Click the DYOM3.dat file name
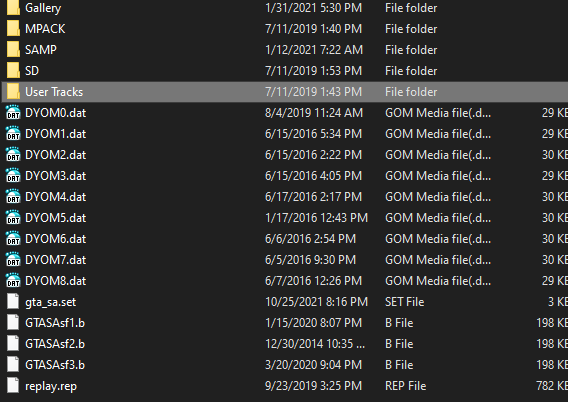 [55, 176]
